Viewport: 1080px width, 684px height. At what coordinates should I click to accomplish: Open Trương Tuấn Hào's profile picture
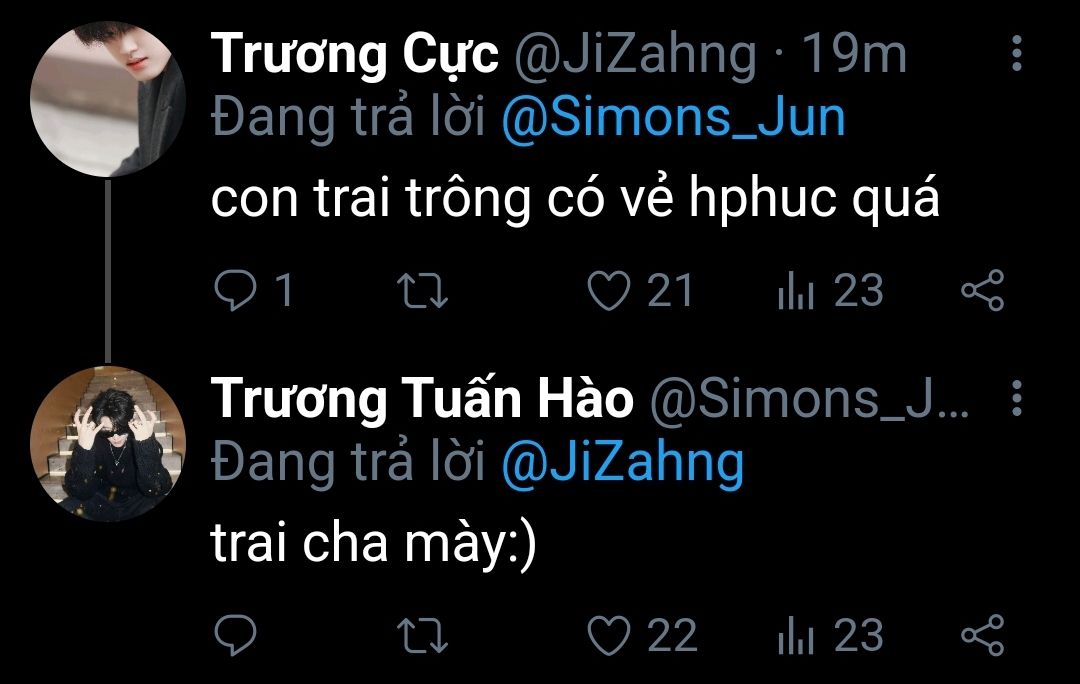click(108, 442)
